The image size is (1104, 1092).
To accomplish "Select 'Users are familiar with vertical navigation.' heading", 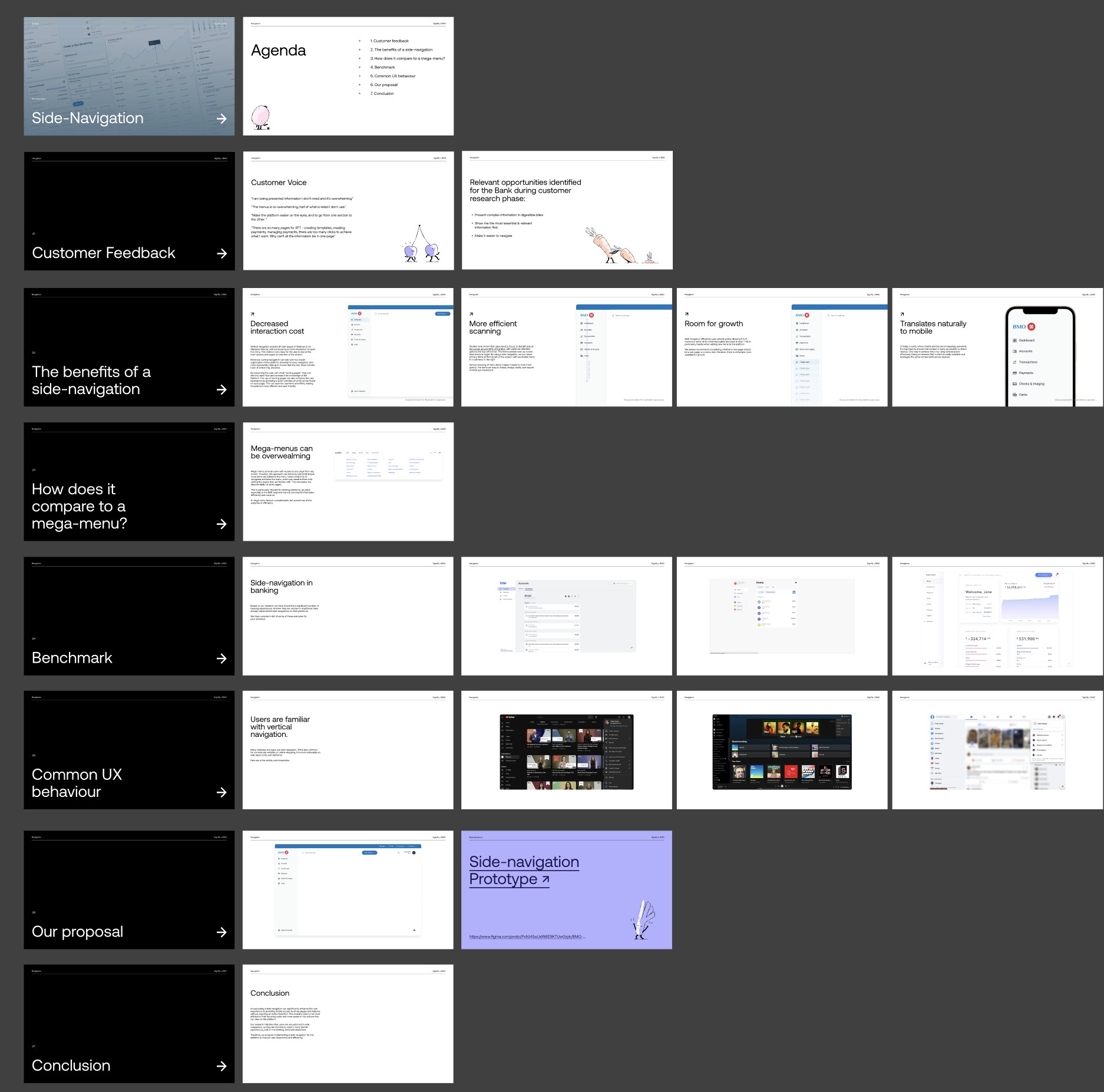I will (280, 727).
